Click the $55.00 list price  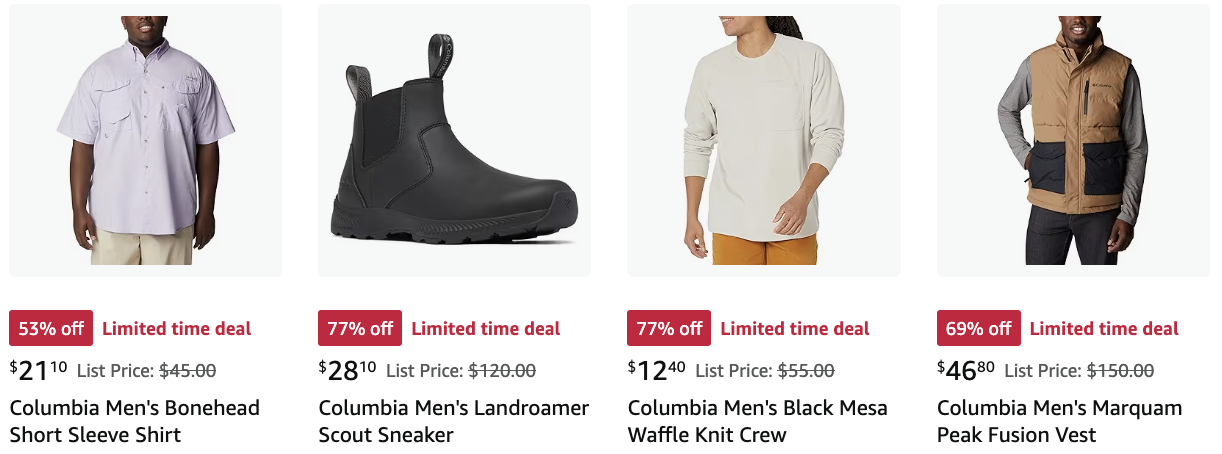click(806, 370)
